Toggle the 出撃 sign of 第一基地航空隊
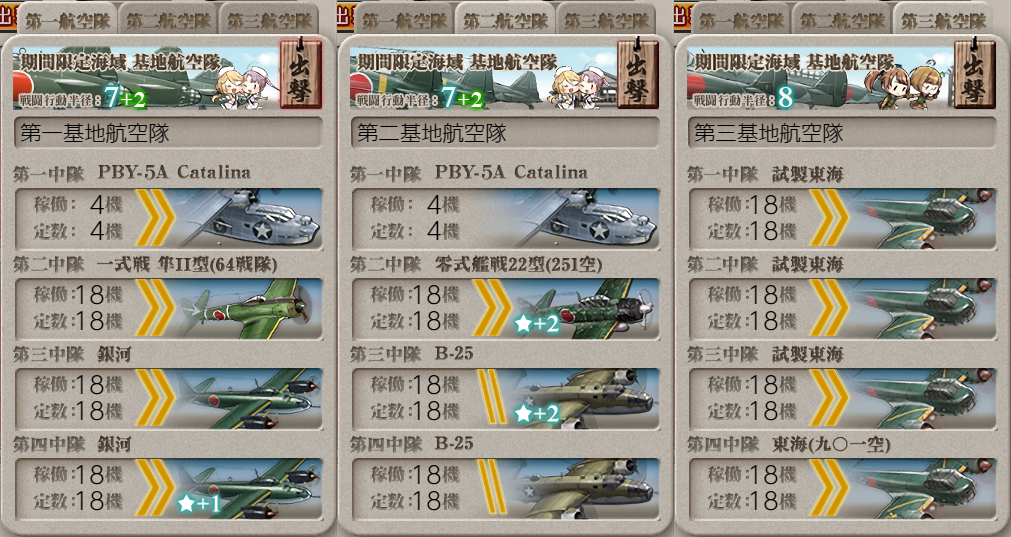 [x=300, y=73]
